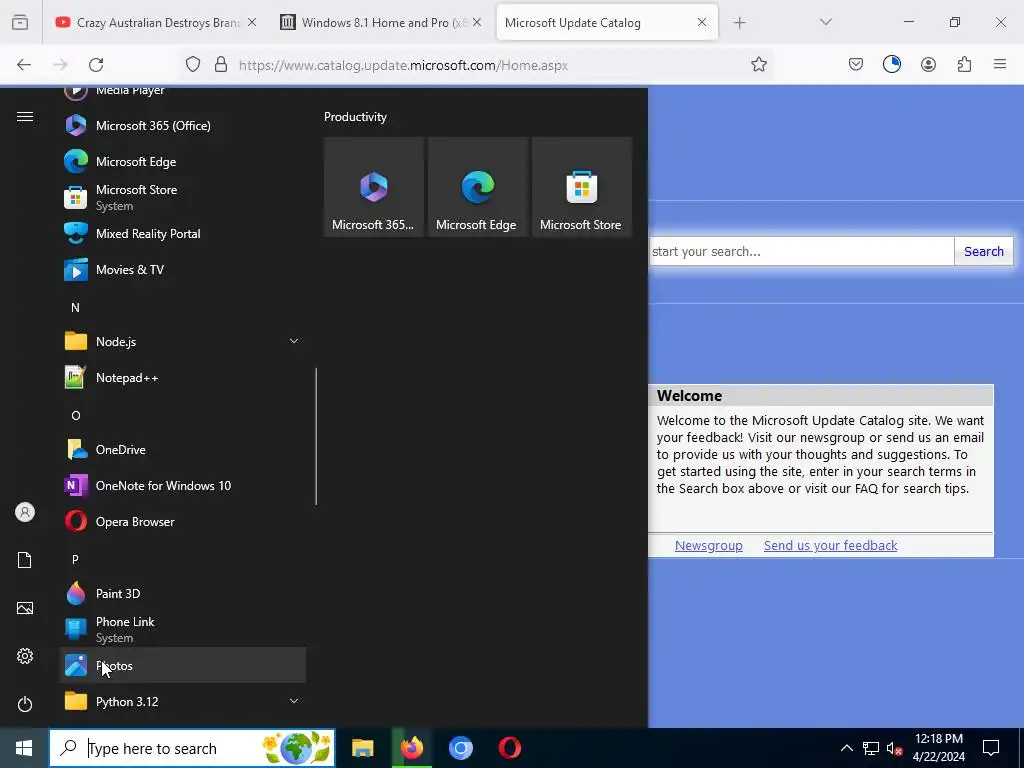The height and width of the screenshot is (768, 1024).
Task: Click the taskbar Type here to search box
Action: pyautogui.click(x=192, y=748)
